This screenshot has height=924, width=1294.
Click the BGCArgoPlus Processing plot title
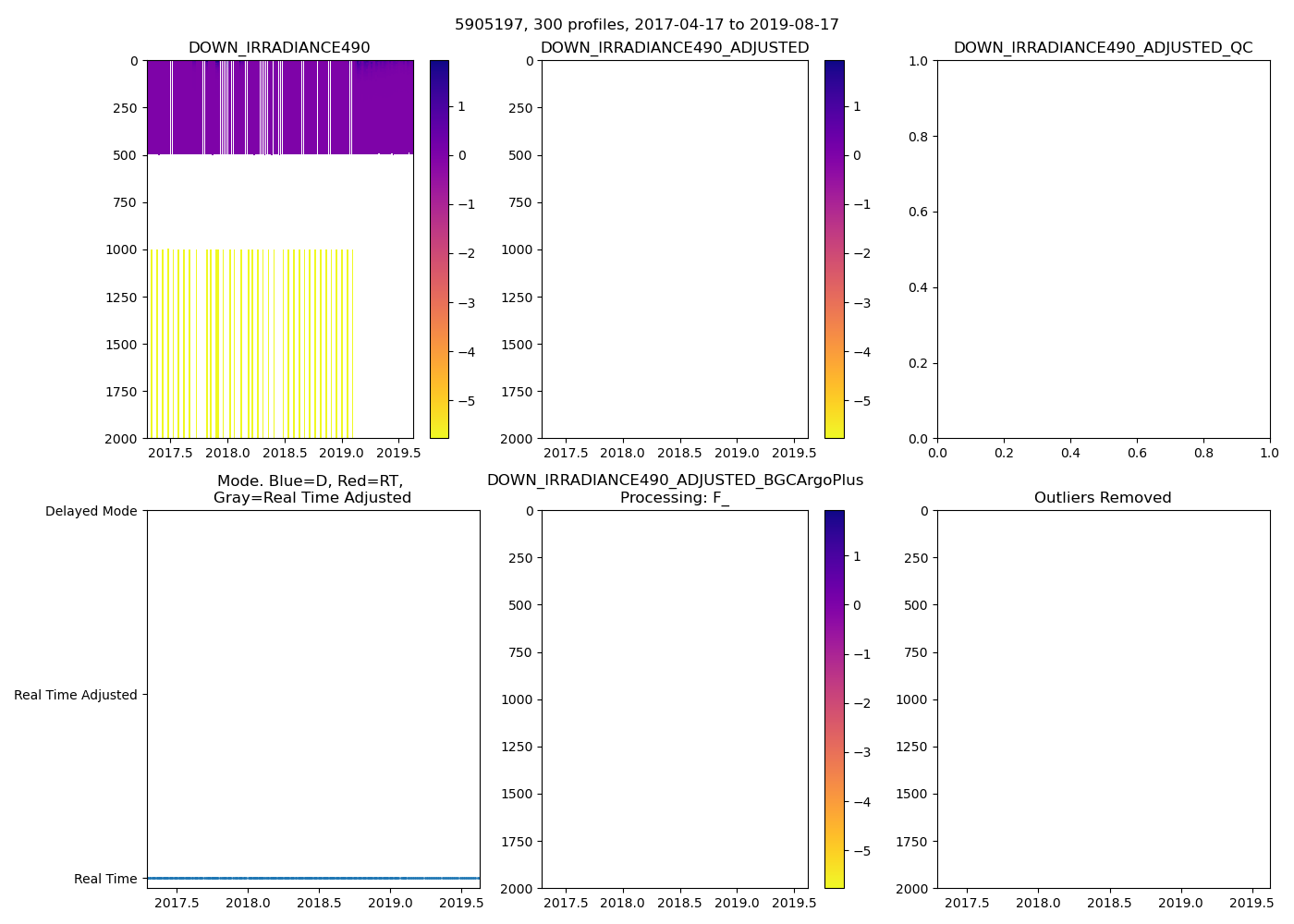point(674,489)
